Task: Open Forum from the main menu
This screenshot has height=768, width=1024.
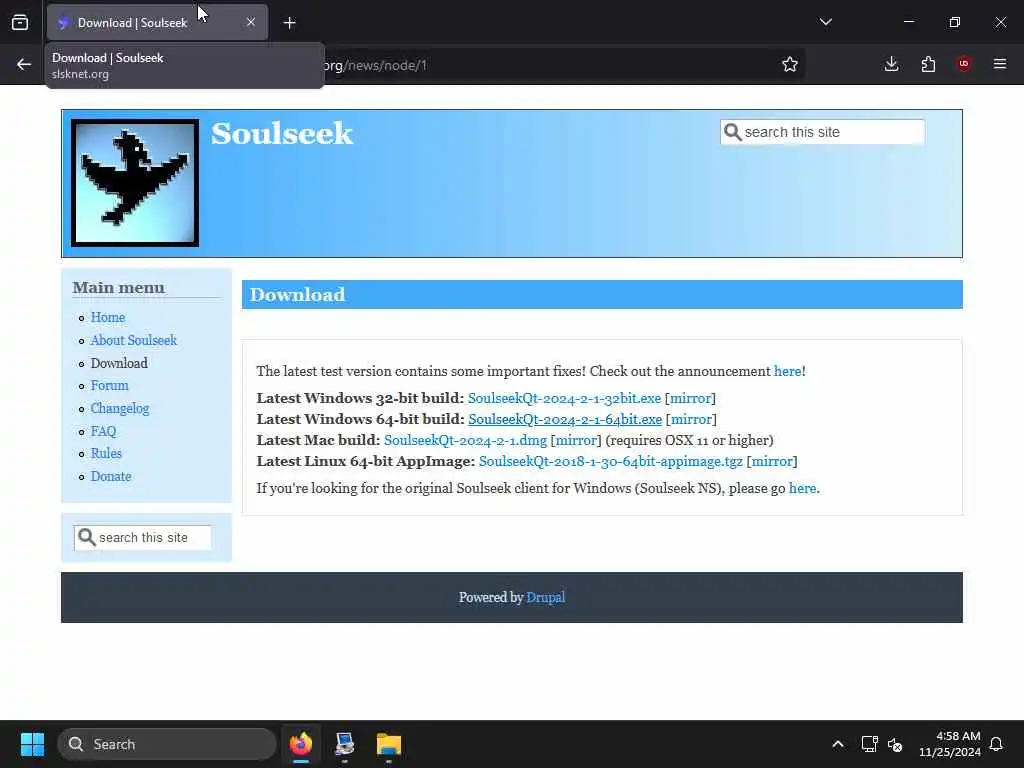Action: pyautogui.click(x=109, y=385)
